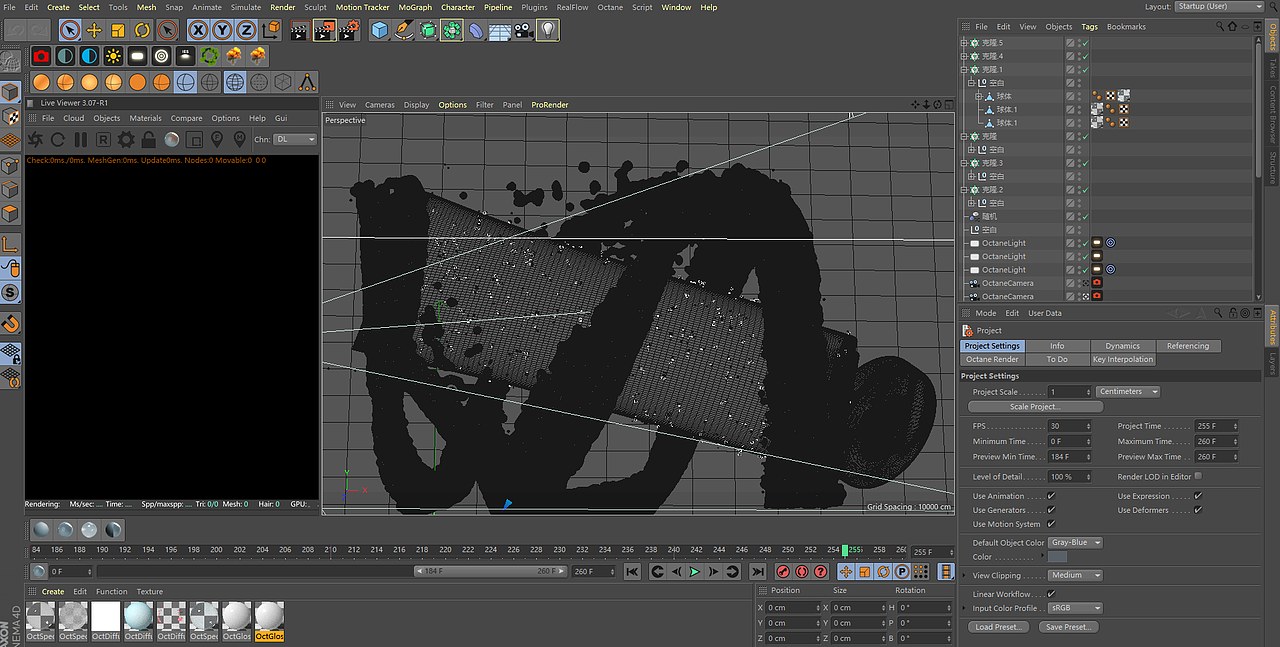Click the Scale Project button

(1034, 406)
